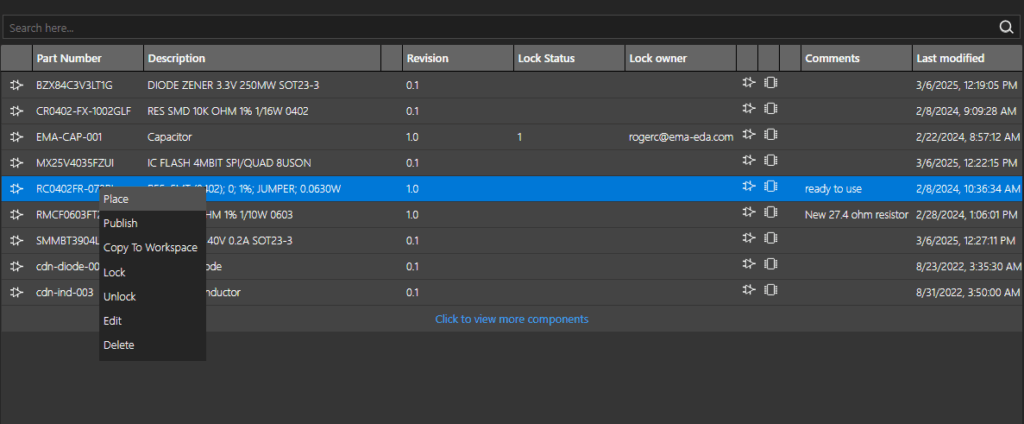Click schematic symbol icon in BZX84C3V3LT1G row
Viewport: 1024px width, 424px height.
click(x=748, y=83)
